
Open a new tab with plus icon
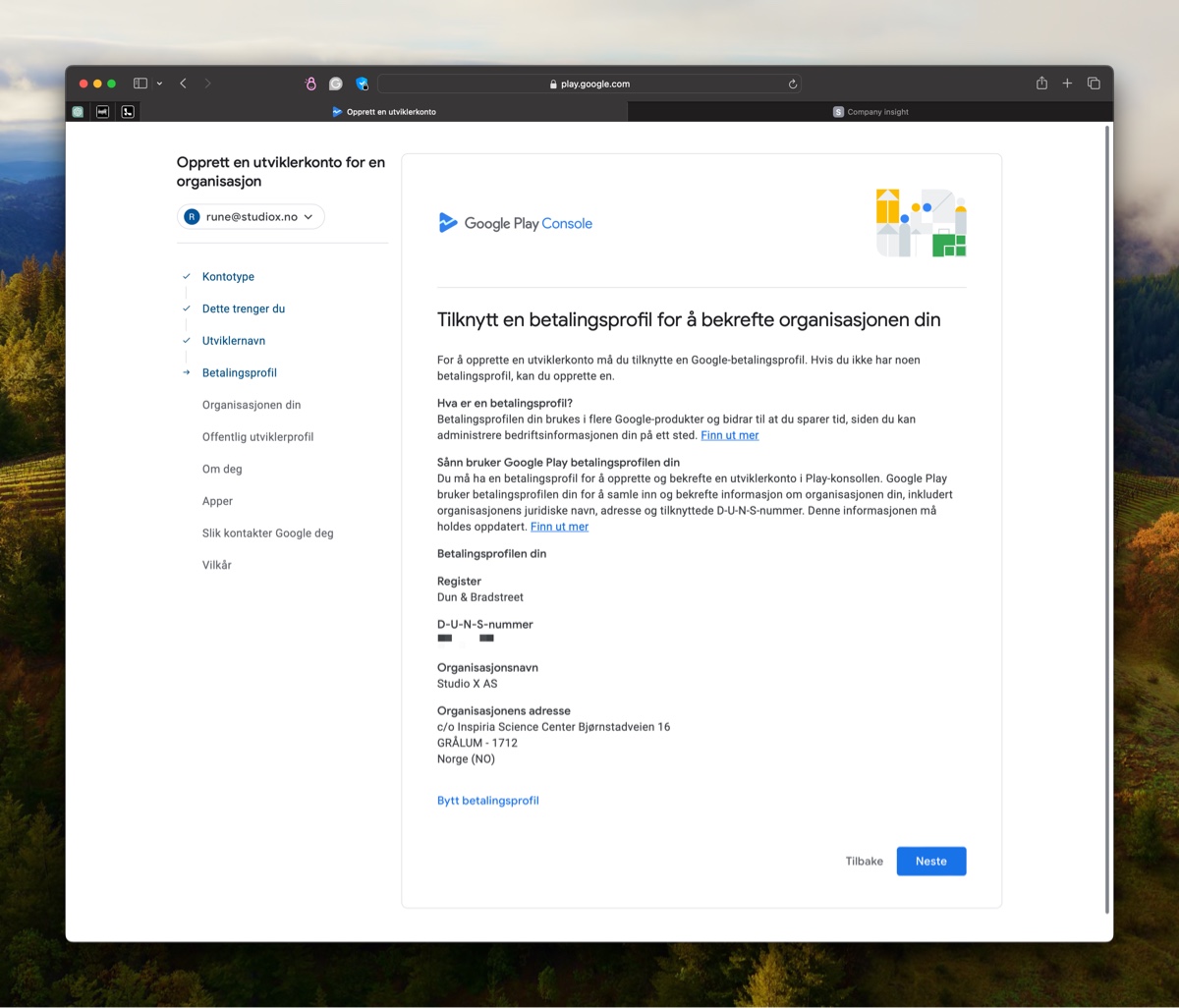click(x=1067, y=84)
